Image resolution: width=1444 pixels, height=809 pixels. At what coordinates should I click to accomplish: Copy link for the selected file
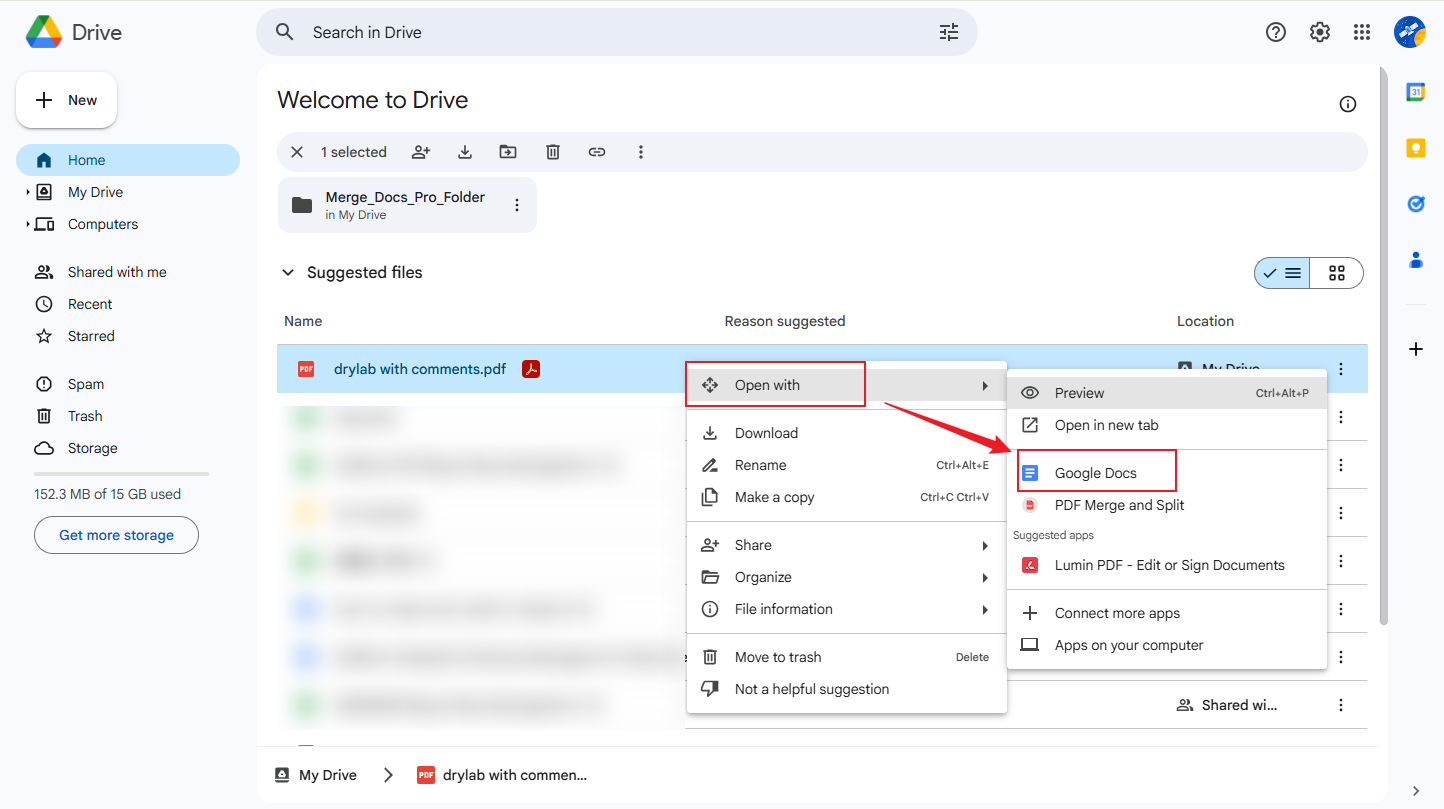(597, 151)
